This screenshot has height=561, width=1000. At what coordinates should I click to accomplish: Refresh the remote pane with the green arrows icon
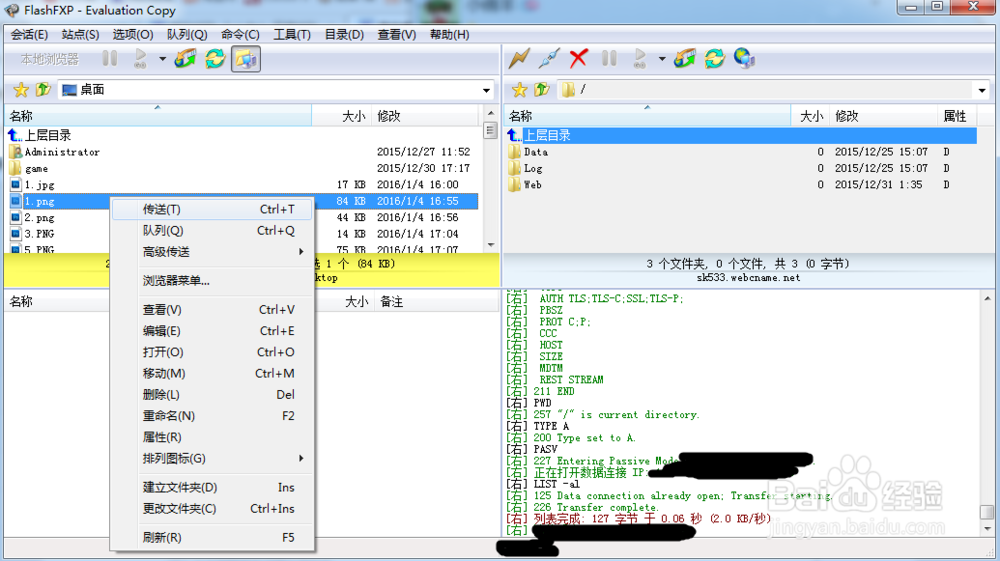(715, 59)
